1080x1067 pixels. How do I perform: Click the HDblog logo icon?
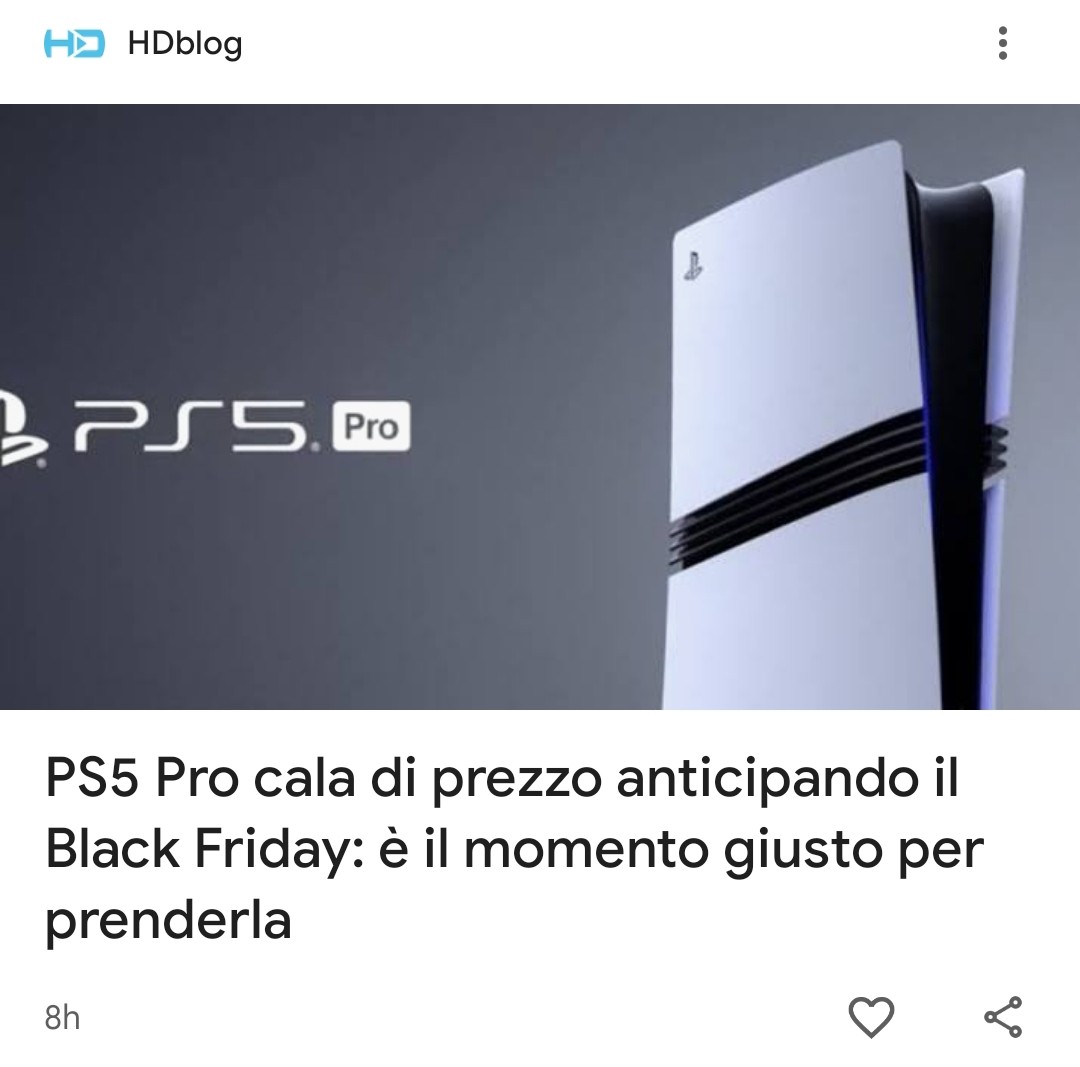point(74,43)
